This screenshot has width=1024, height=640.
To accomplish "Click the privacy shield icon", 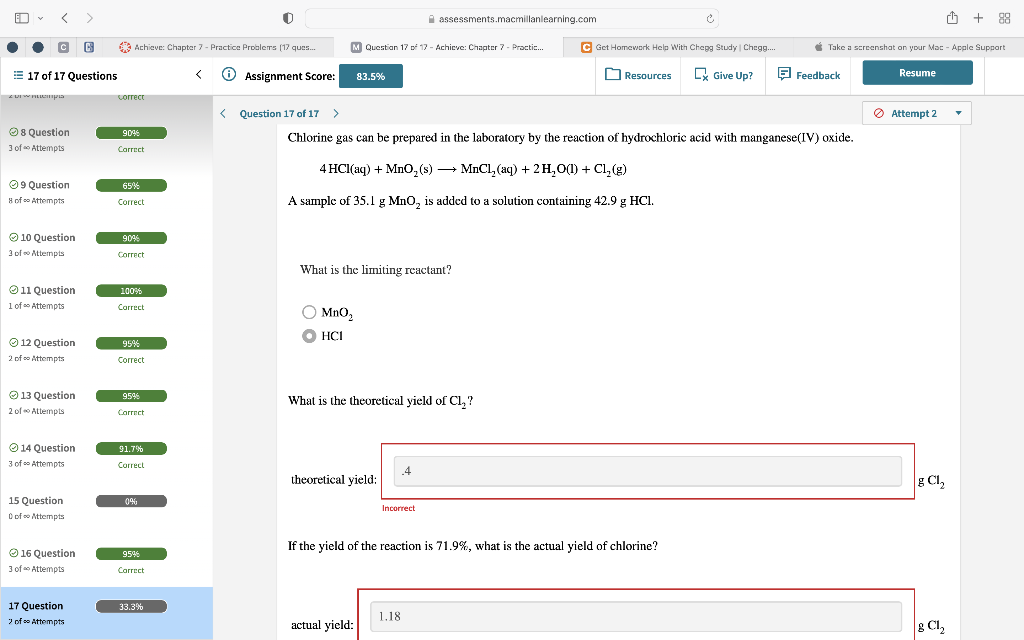I will click(288, 18).
